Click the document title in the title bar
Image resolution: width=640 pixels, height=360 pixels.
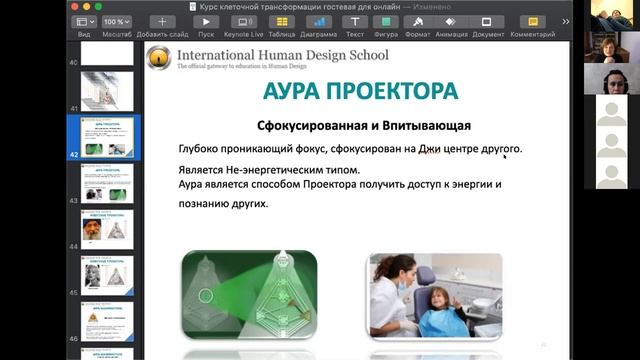[x=300, y=7]
